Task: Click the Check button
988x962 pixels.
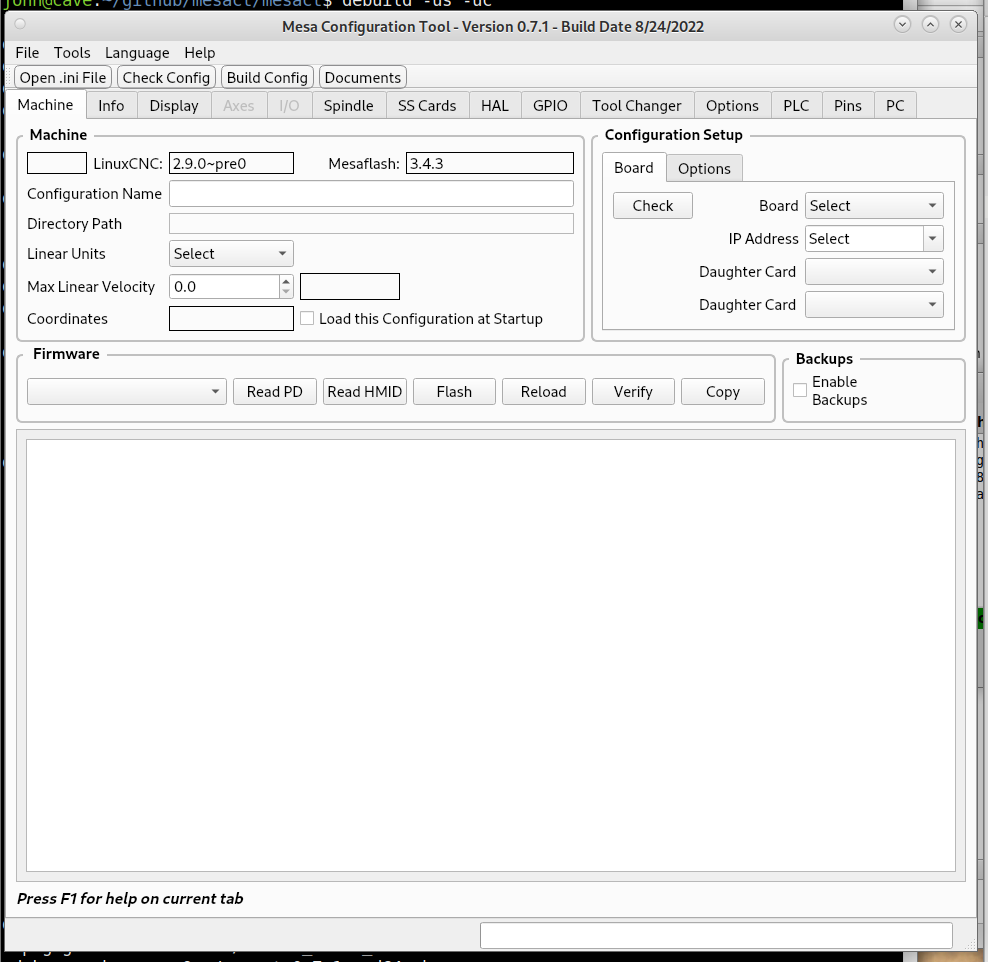Action: [x=653, y=205]
